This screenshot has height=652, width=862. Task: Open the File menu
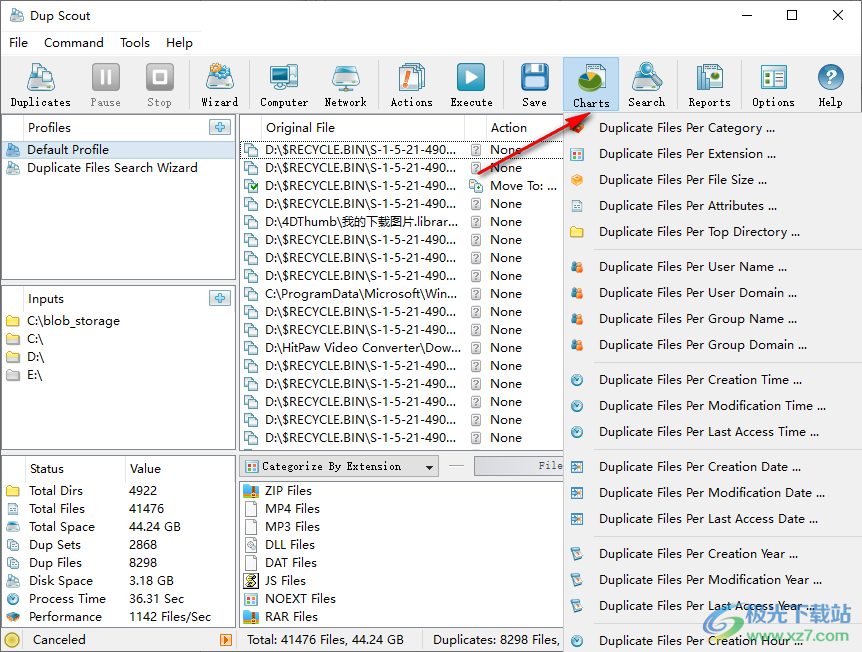pyautogui.click(x=18, y=43)
